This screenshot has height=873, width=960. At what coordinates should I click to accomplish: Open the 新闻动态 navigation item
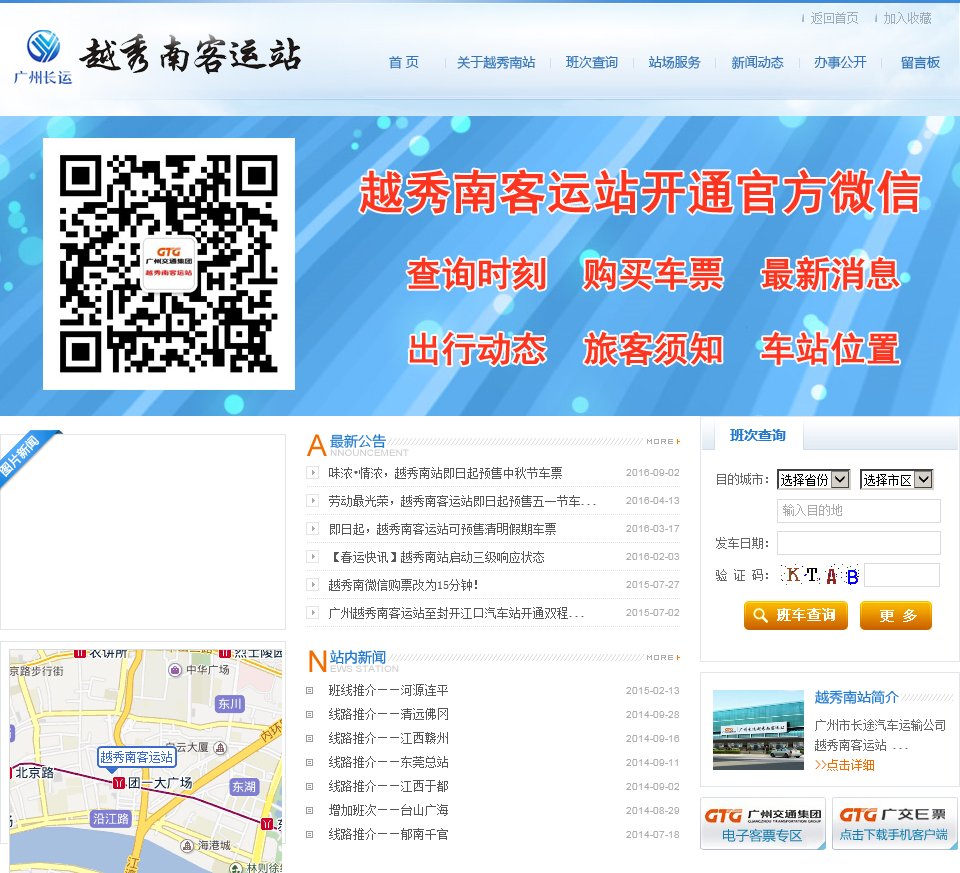757,62
